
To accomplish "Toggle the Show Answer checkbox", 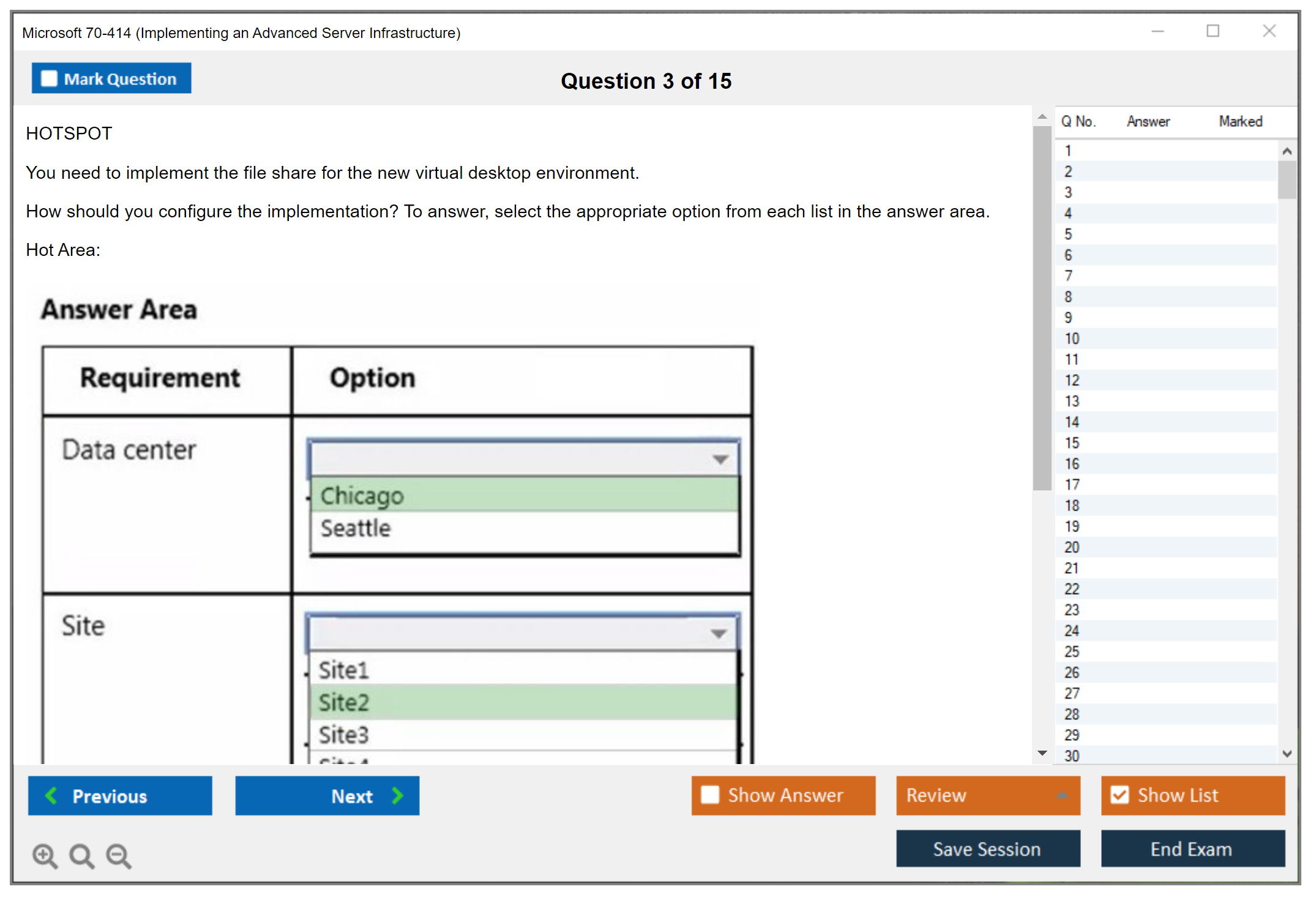I will tap(710, 795).
